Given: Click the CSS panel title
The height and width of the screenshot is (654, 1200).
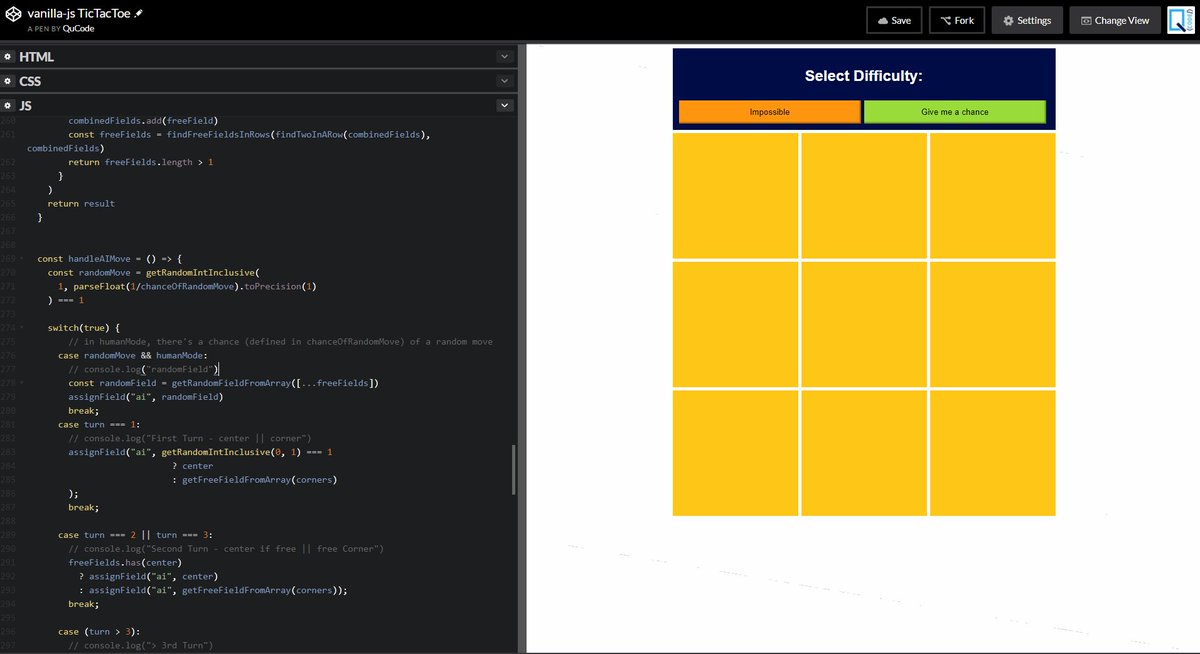Looking at the screenshot, I should click(x=30, y=81).
